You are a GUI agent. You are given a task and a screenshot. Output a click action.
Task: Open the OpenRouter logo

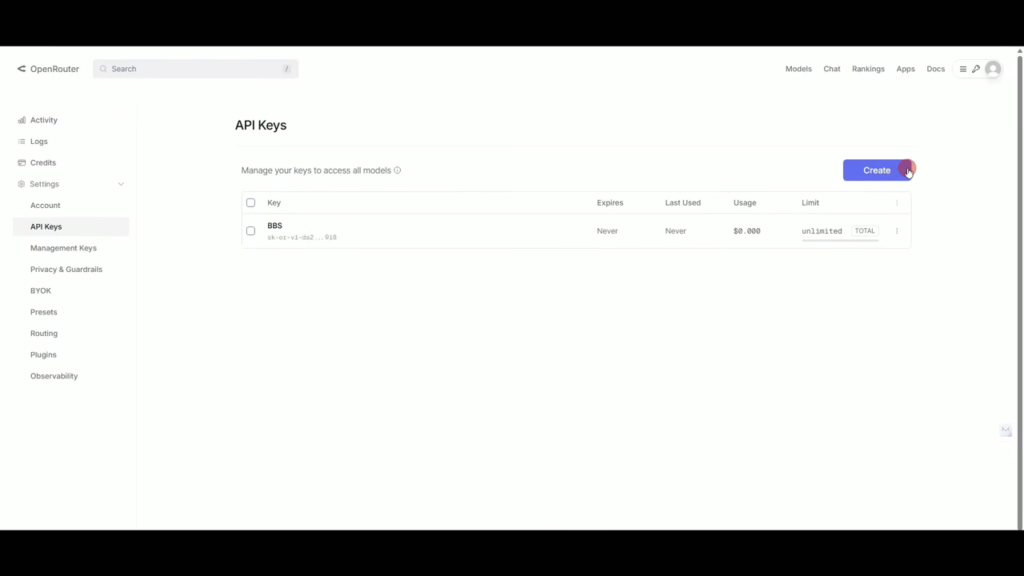tap(21, 68)
